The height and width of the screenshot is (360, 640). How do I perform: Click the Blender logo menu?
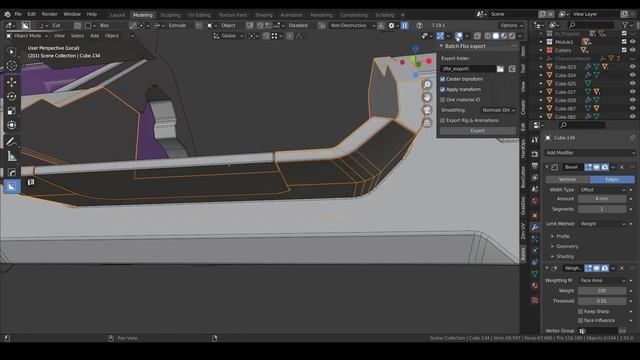click(7, 14)
